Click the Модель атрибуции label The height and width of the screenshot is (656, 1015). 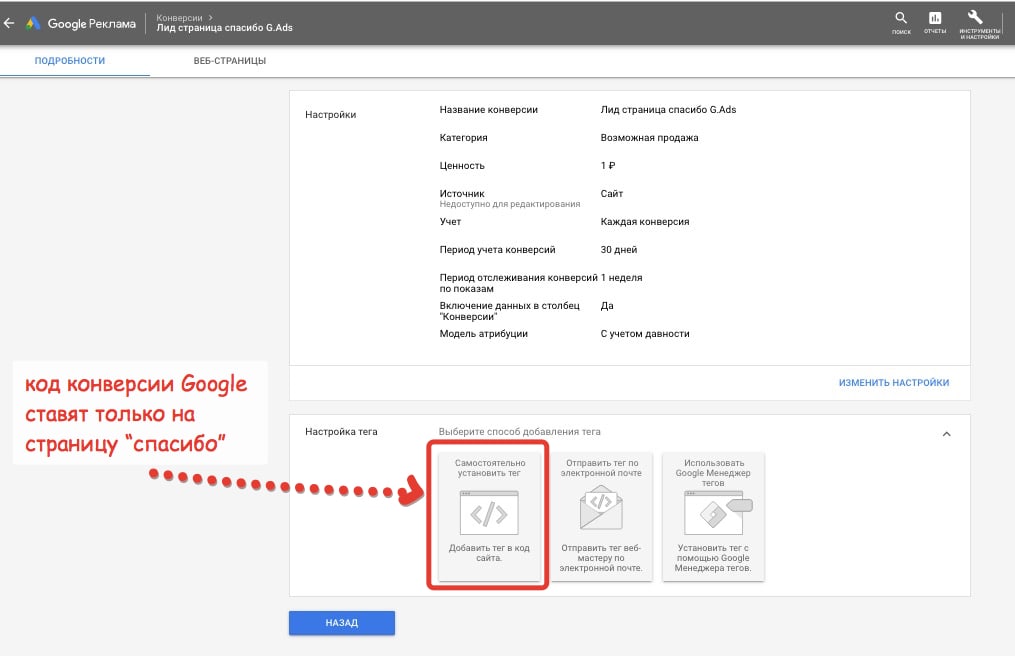click(x=484, y=334)
